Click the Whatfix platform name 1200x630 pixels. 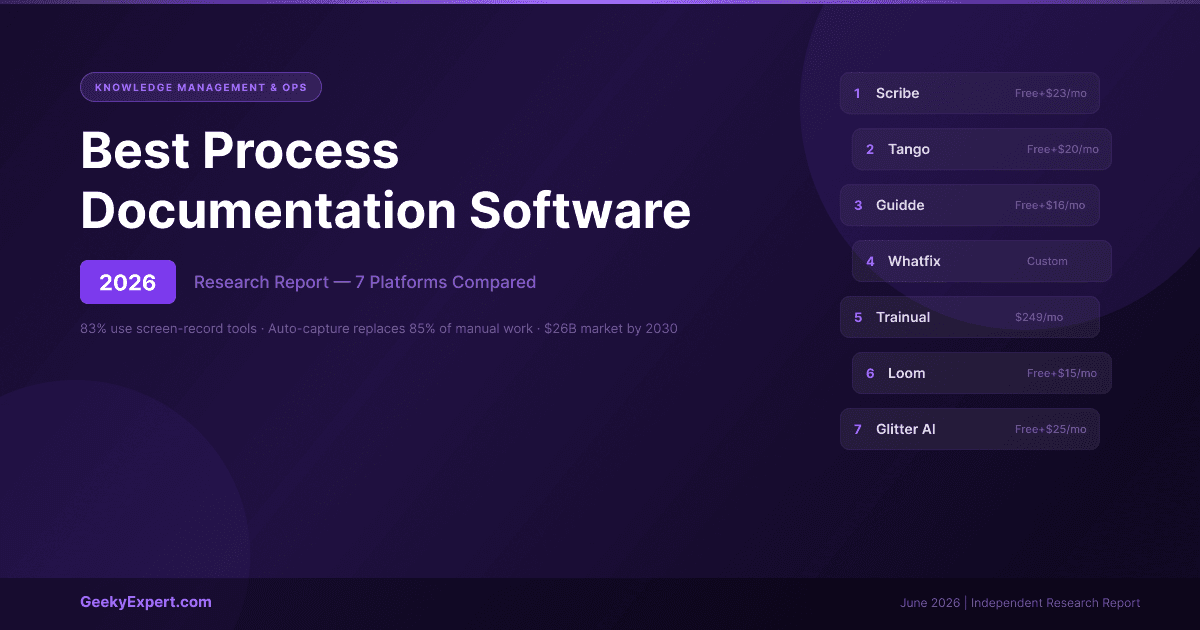[914, 261]
